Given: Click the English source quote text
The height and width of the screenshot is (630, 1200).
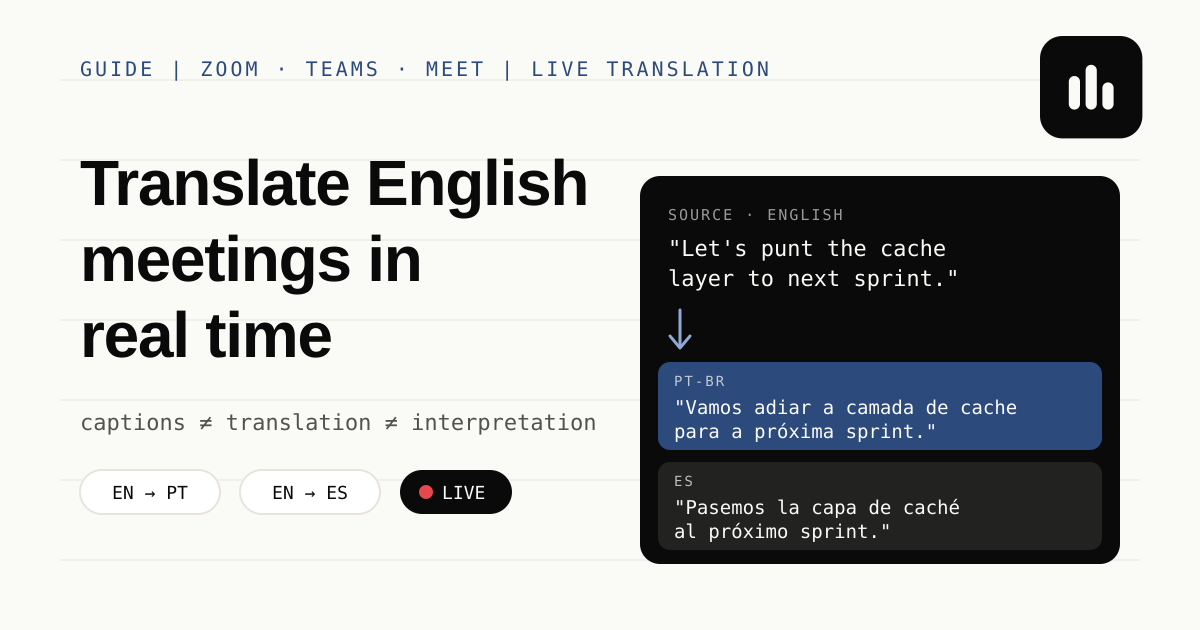Looking at the screenshot, I should 813,263.
